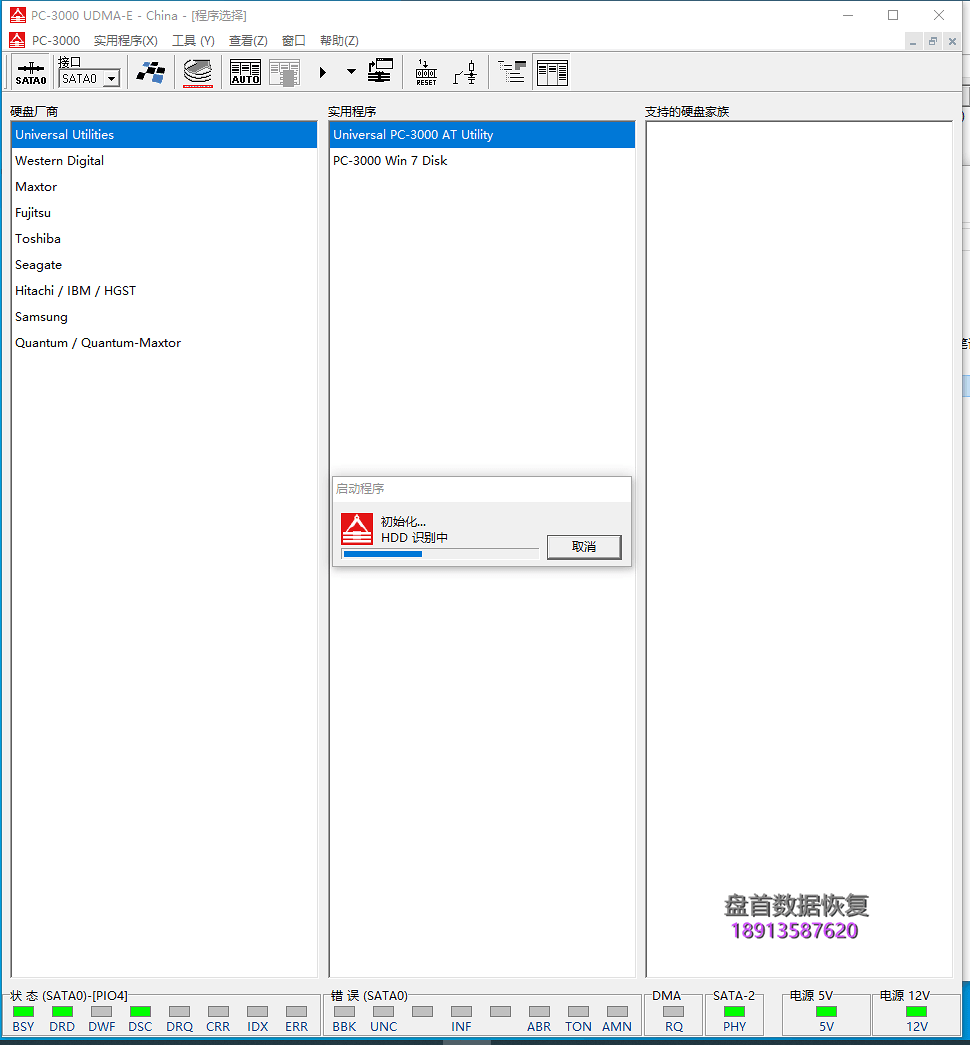This screenshot has width=970, height=1045.
Task: Select Universal PC-3000 AT Utility
Action: [x=482, y=135]
